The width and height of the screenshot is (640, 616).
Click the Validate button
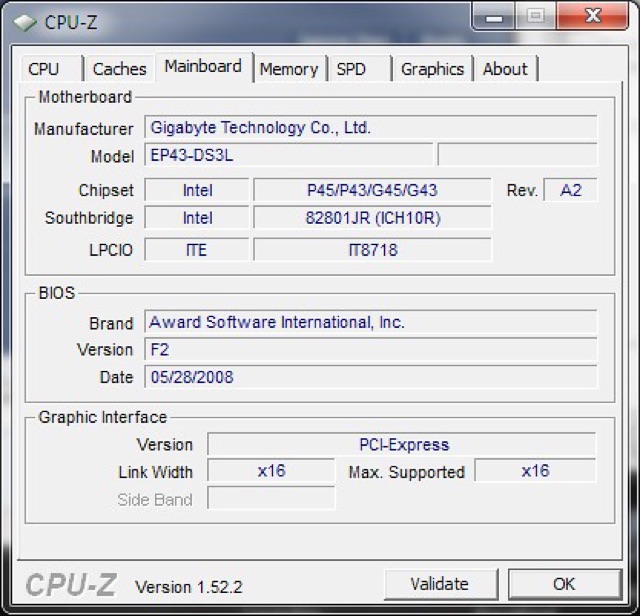pos(441,584)
